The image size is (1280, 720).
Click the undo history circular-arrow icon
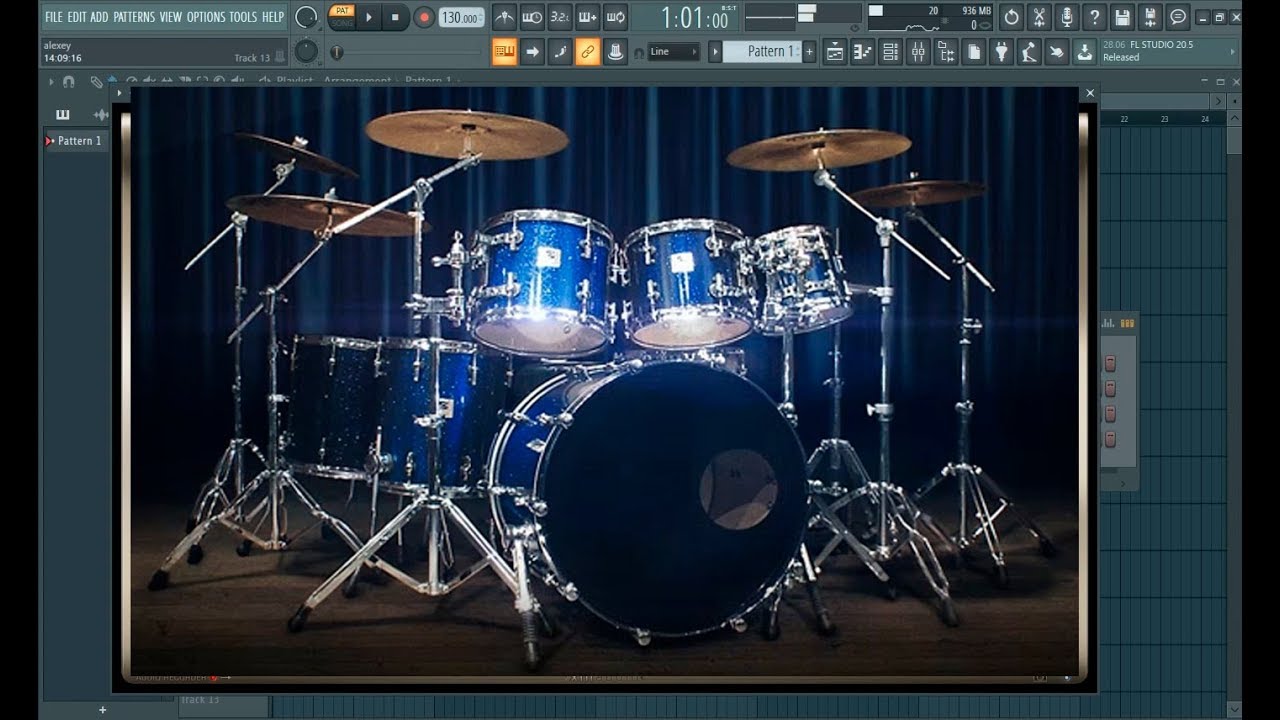click(1012, 17)
